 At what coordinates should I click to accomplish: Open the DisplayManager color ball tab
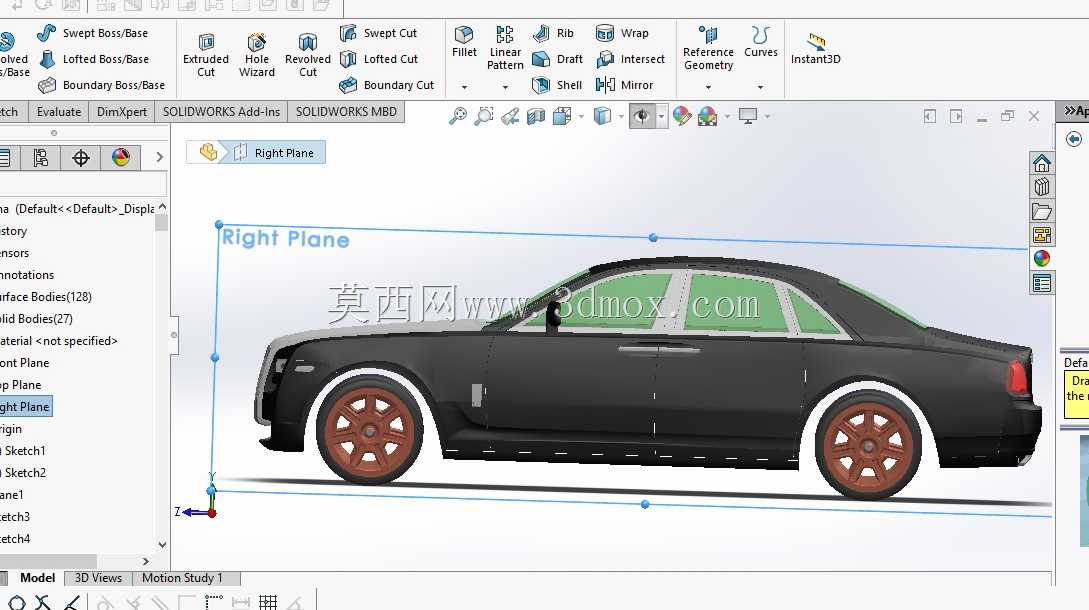[x=121, y=158]
